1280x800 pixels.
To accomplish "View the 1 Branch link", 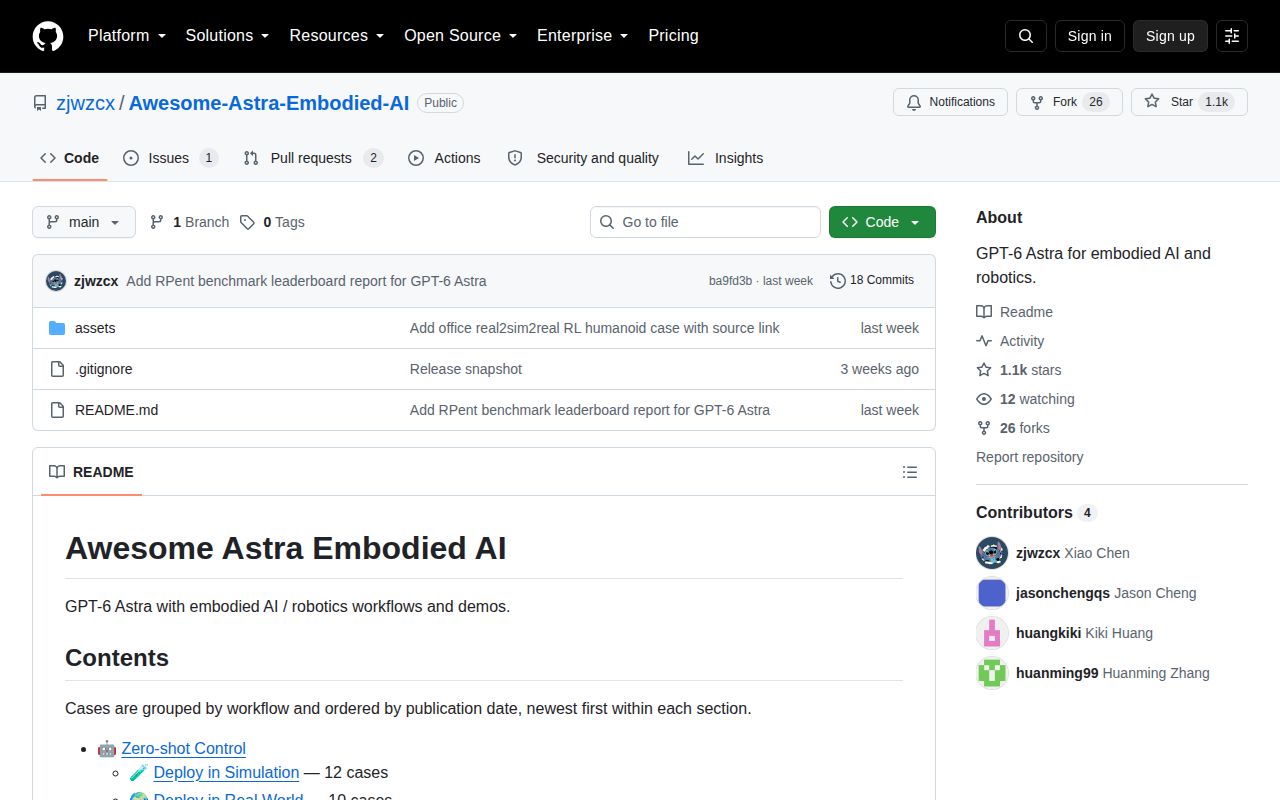I will (189, 222).
